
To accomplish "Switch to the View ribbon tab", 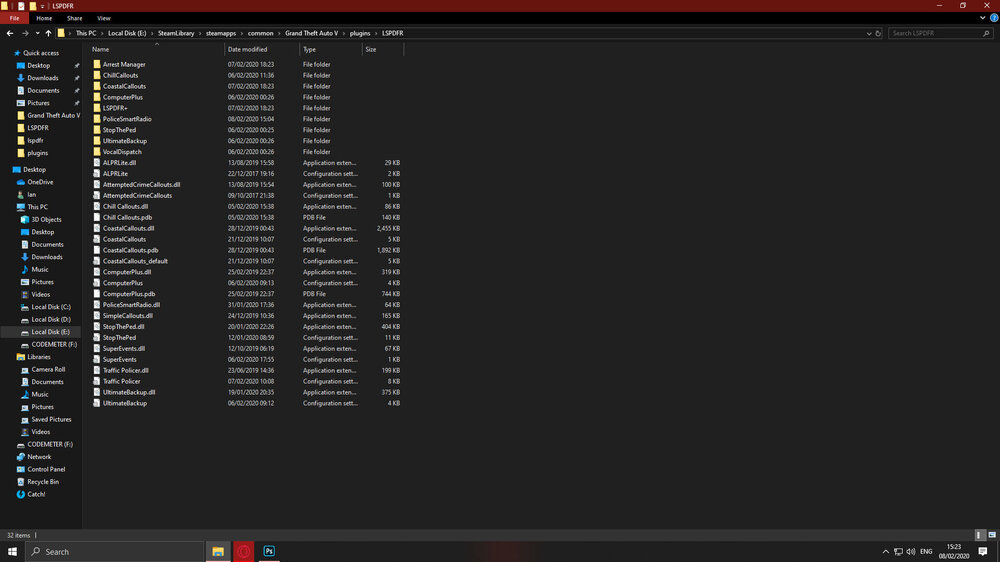I will tap(103, 18).
